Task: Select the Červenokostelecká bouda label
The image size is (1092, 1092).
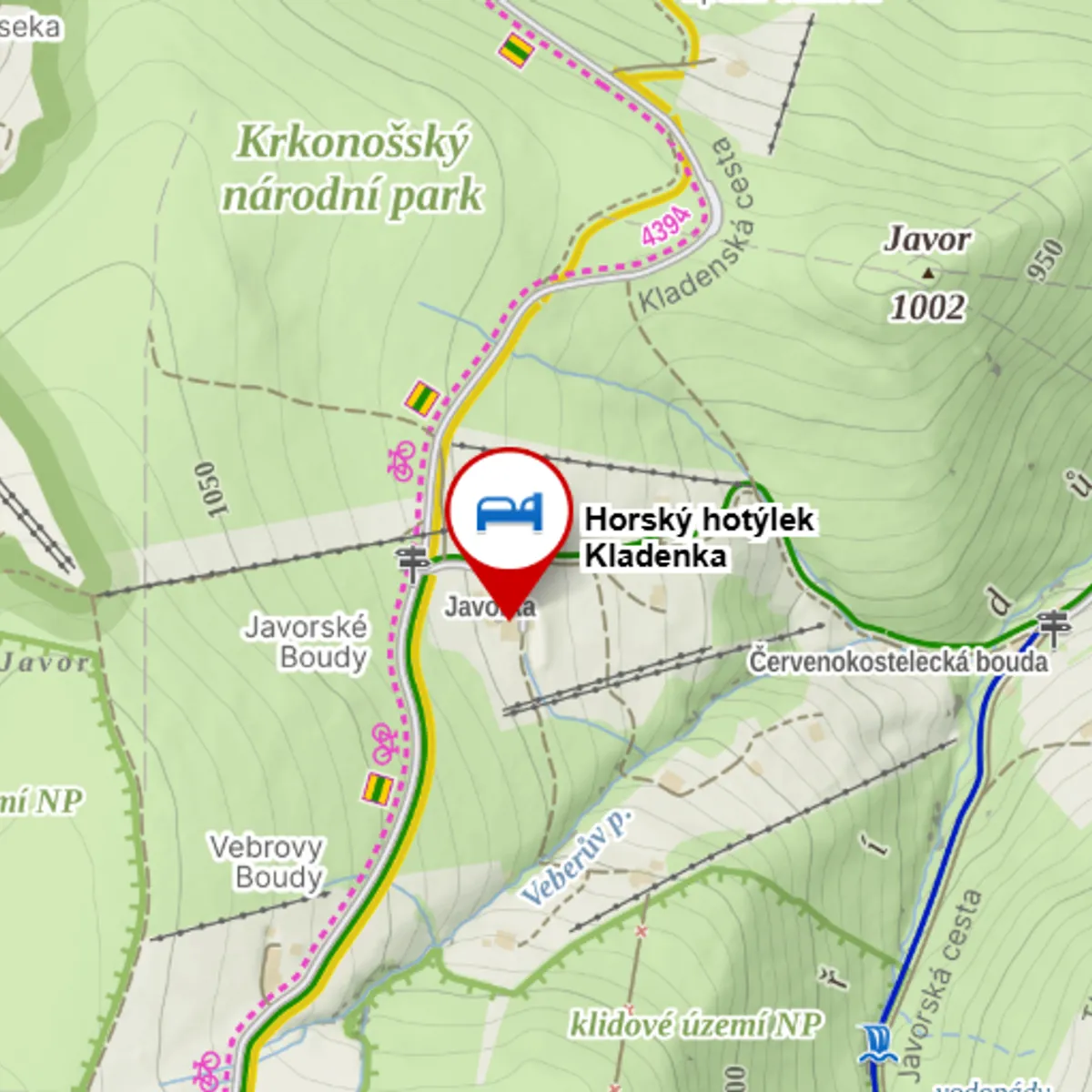Action: [898, 661]
